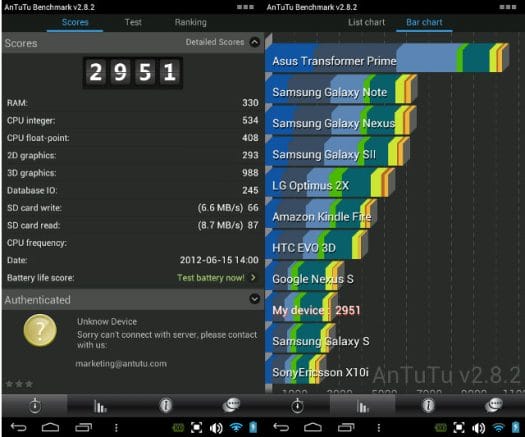Tap the CPU integer score row
Image resolution: width=525 pixels, height=437 pixels.
[133, 120]
